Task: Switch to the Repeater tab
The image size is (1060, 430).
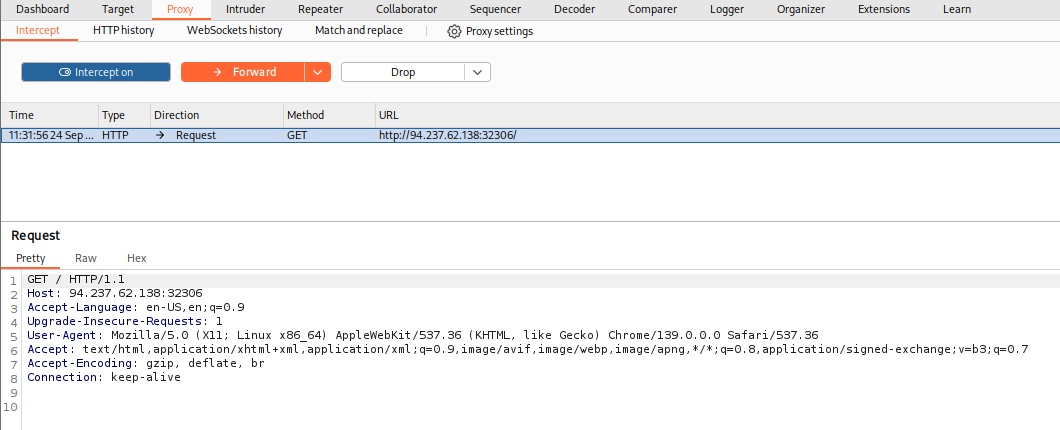Action: (x=320, y=9)
